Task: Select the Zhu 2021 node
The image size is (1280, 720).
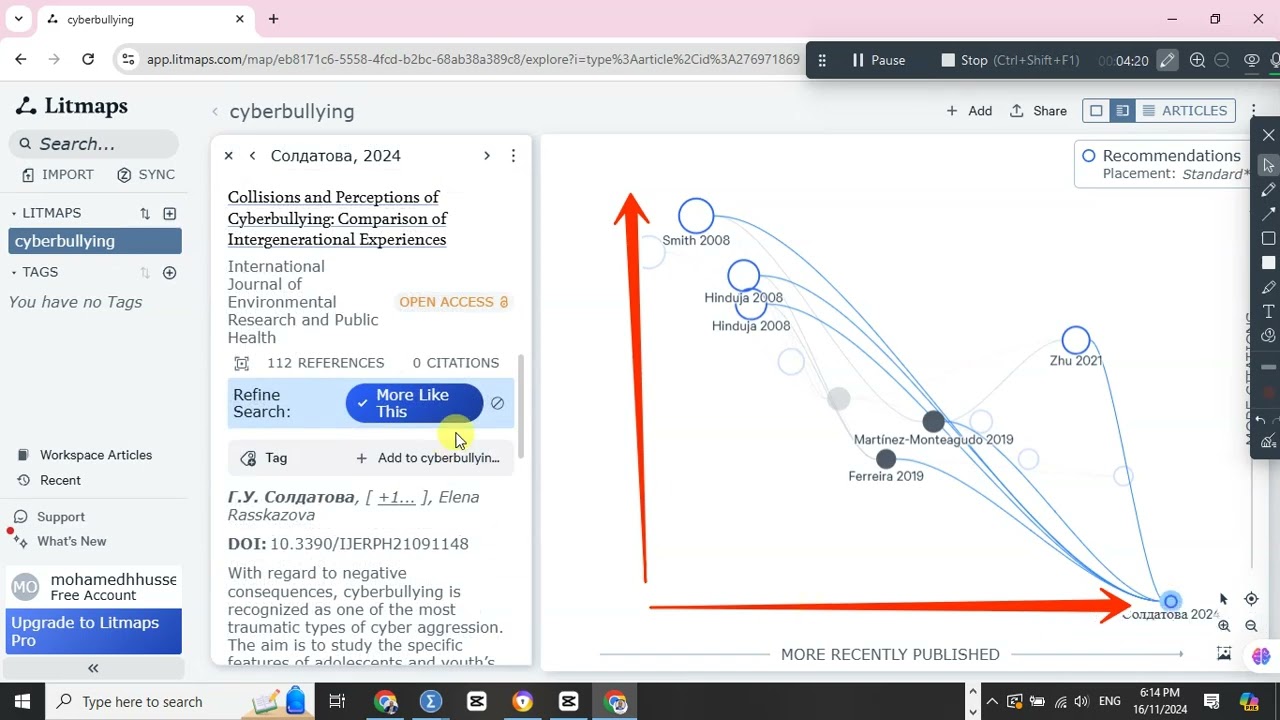Action: click(1076, 340)
